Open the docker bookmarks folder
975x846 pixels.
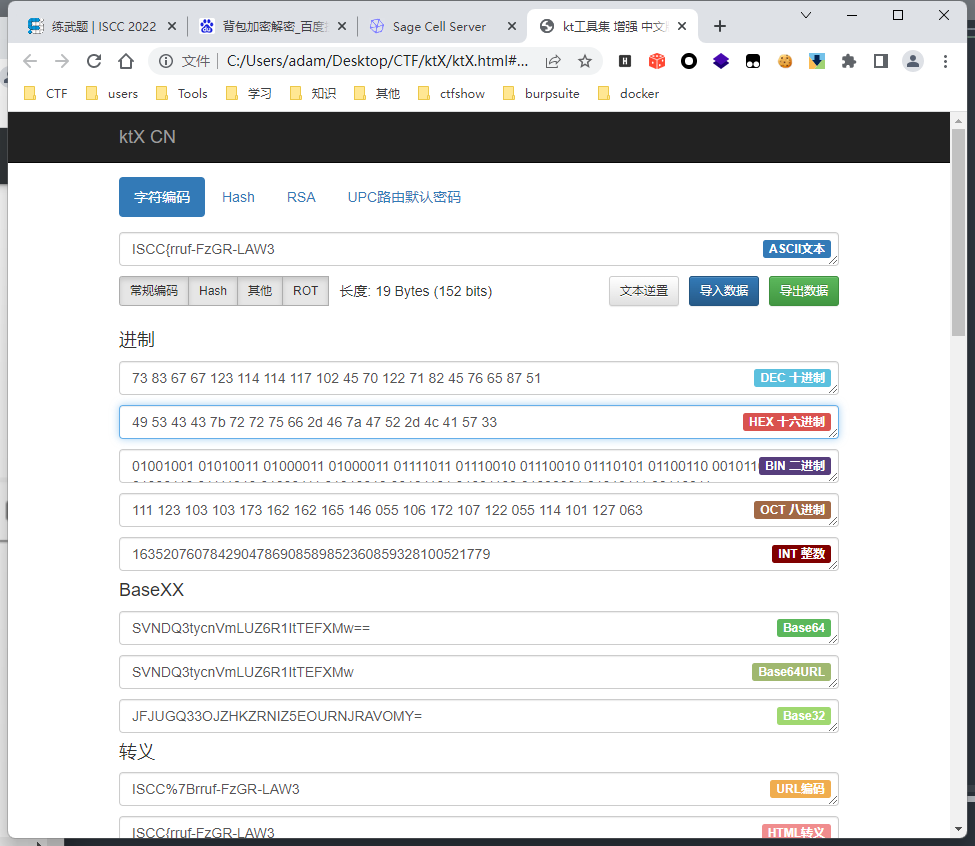[628, 93]
